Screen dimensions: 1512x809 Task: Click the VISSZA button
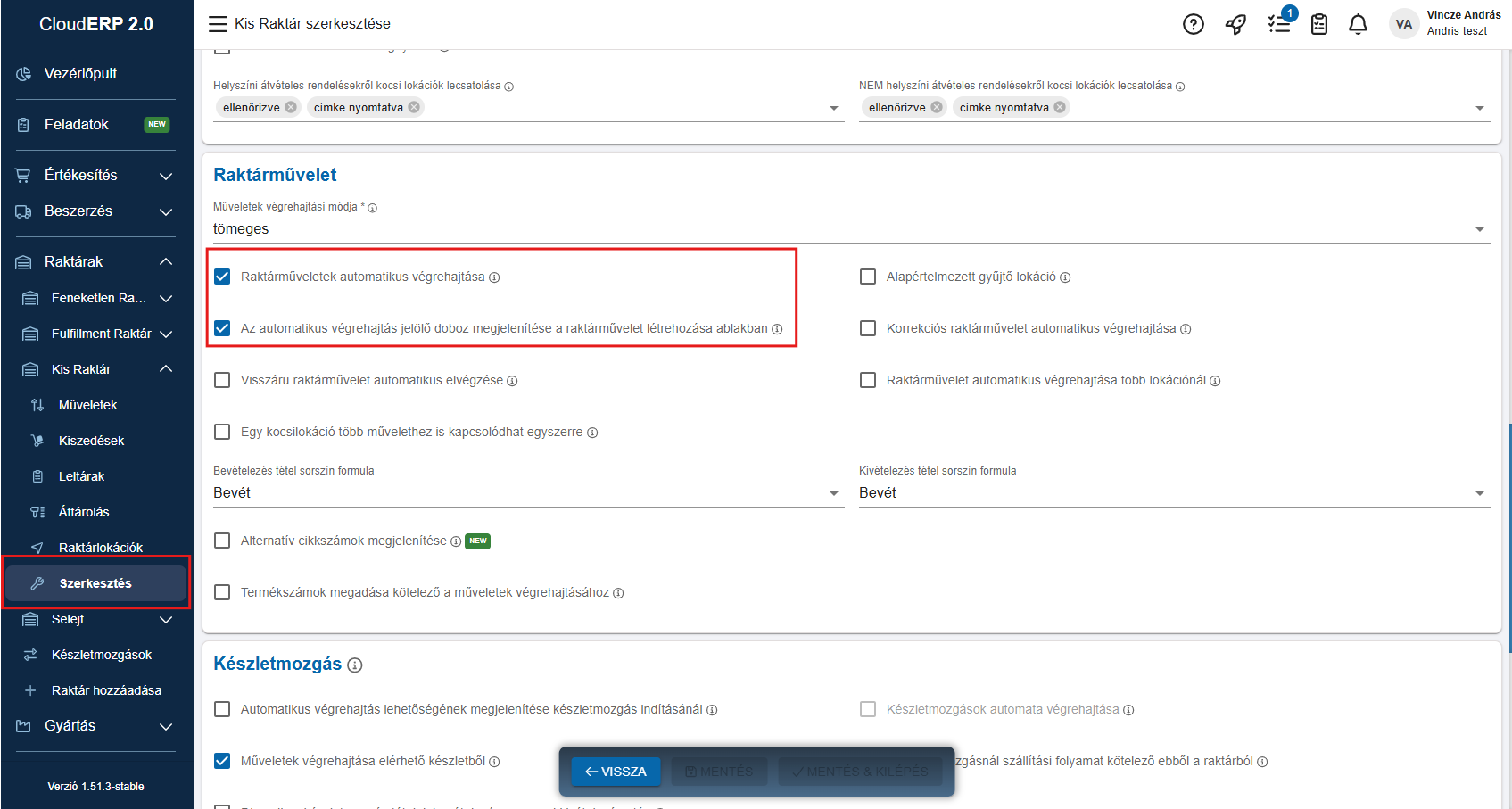tap(616, 772)
